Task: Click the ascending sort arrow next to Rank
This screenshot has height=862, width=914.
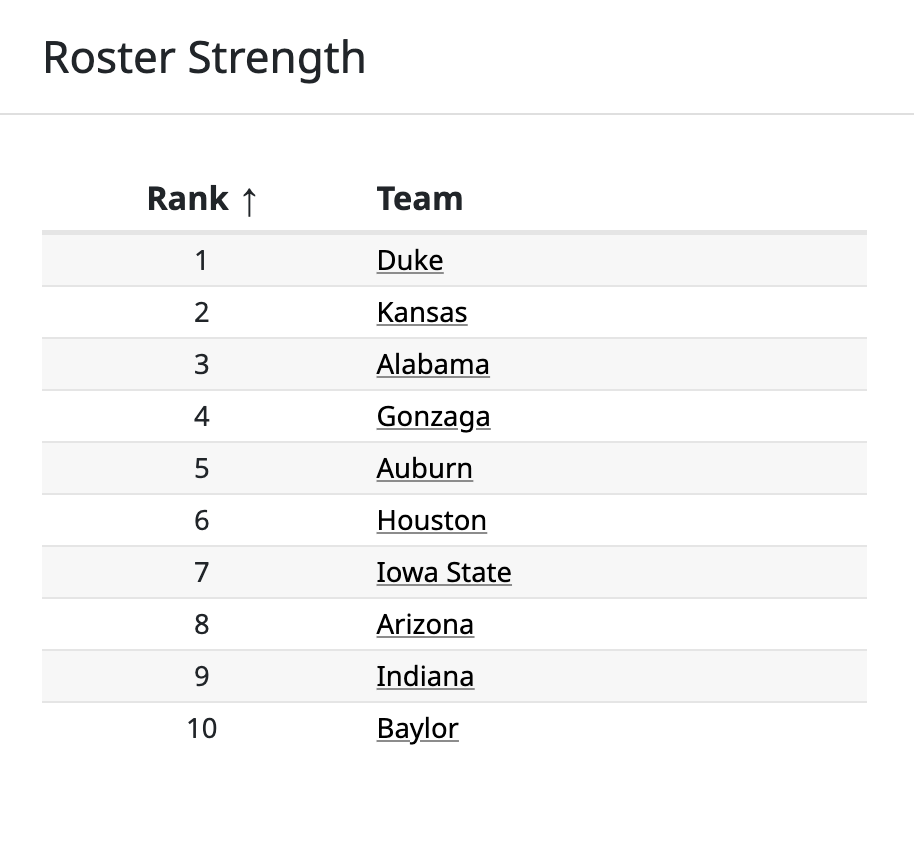Action: coord(248,199)
